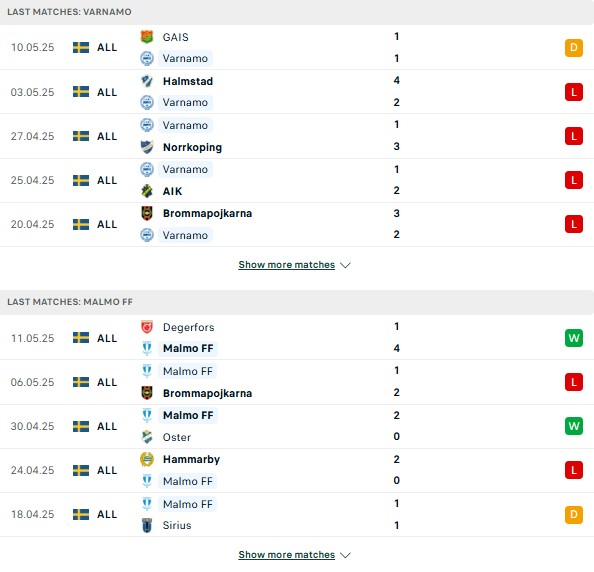Open the win badge for Degerfors vs Malmo FF
This screenshot has height=572, width=594.
tap(574, 338)
